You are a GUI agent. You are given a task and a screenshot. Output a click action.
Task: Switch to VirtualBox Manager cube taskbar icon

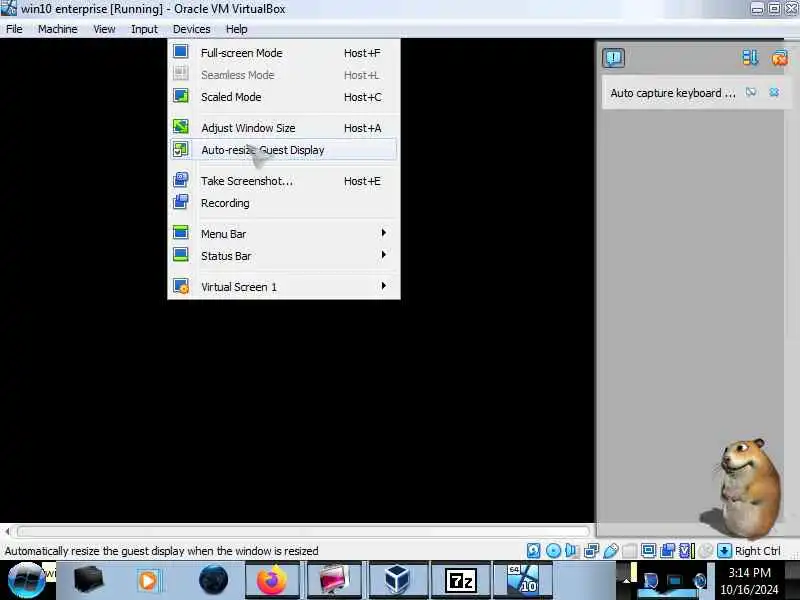(397, 581)
